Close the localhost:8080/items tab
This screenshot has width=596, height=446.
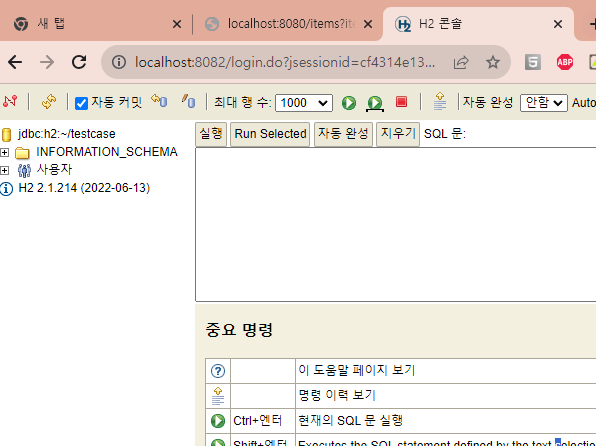(x=368, y=24)
